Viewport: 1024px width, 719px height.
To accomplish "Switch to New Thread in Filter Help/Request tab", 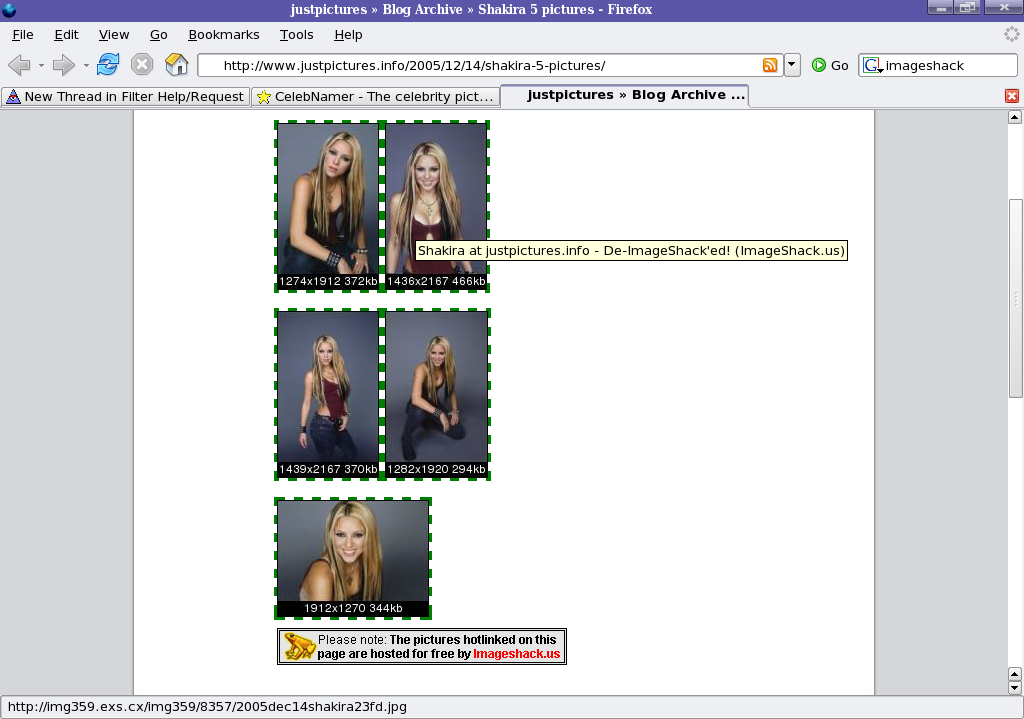I will pos(125,96).
